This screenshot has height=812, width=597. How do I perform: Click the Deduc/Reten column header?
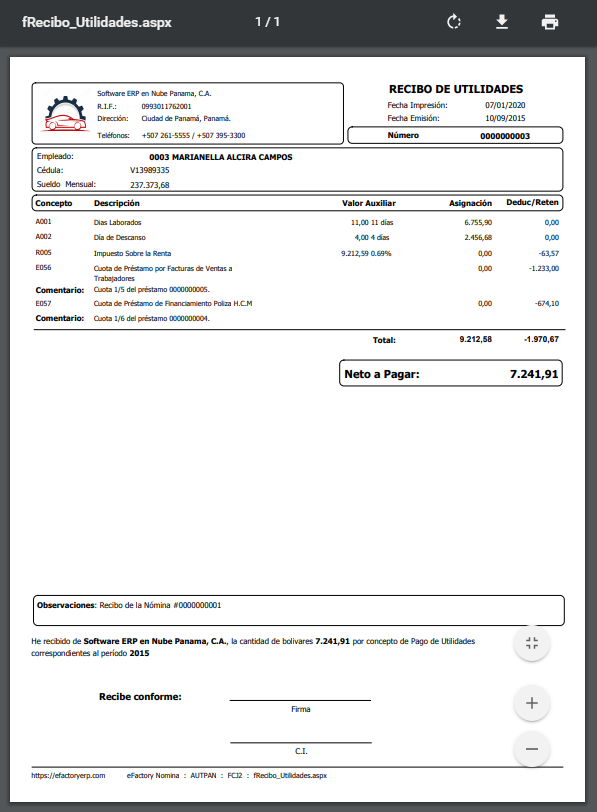click(x=532, y=202)
